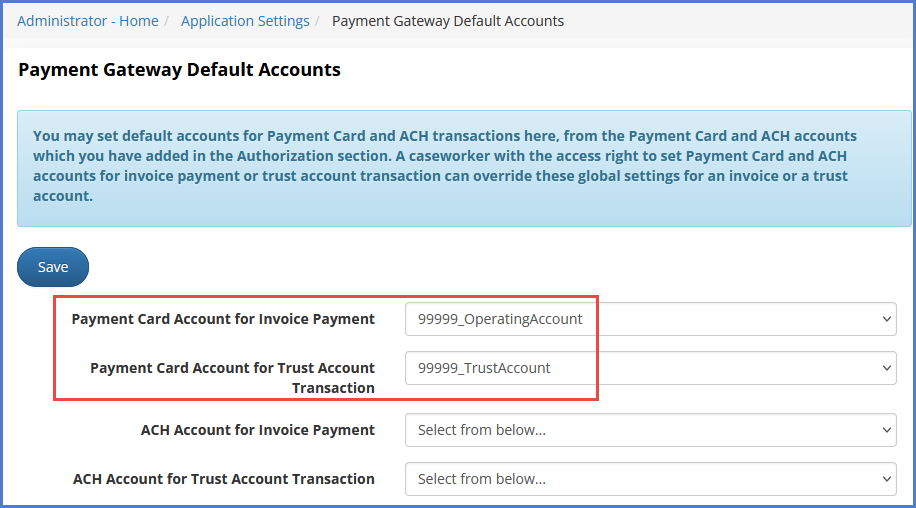Go to Application Settings breadcrumb link
The image size is (916, 508).
[x=245, y=21]
